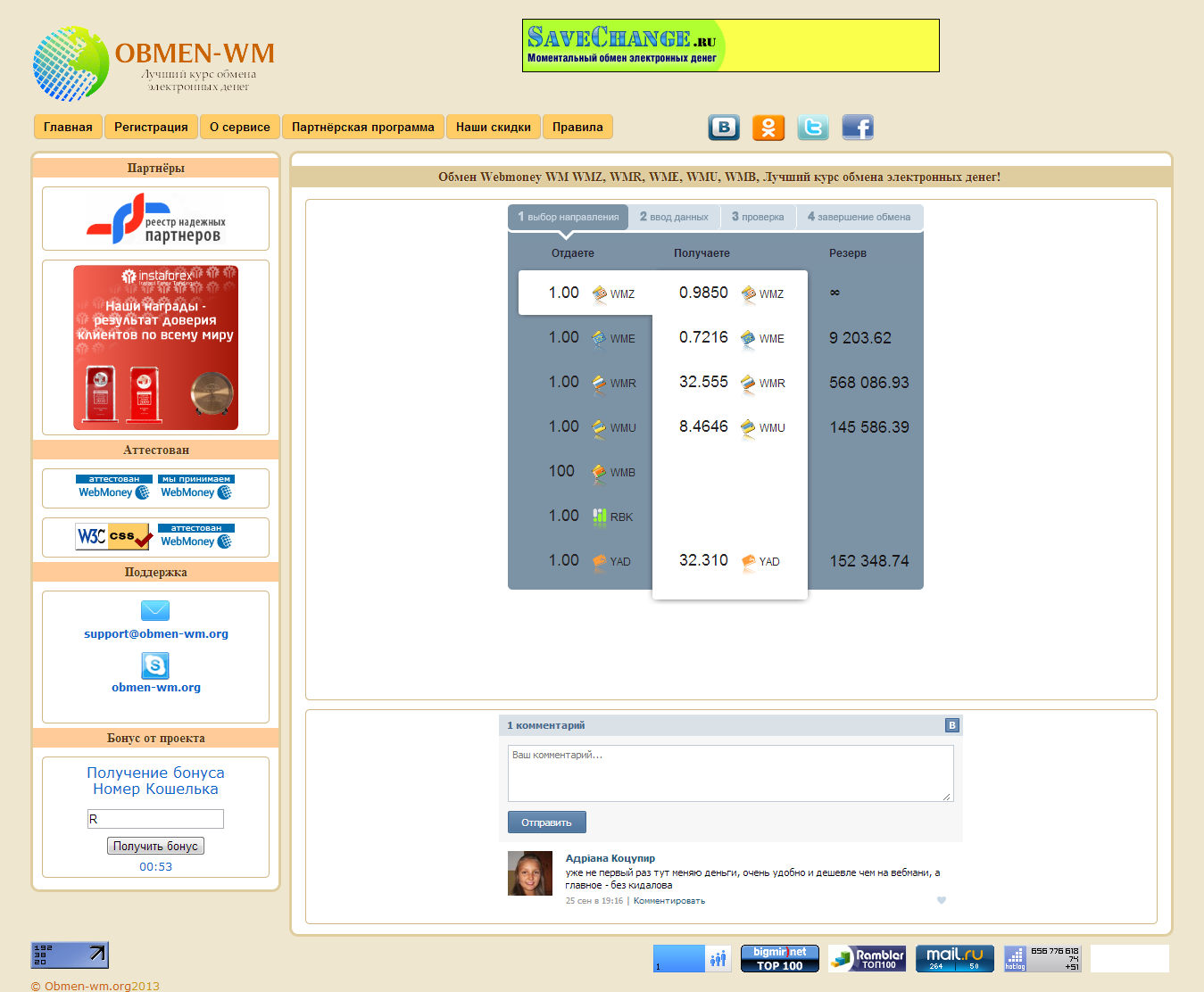
Task: Click the WMU reserve value 145 586.39
Action: point(869,427)
